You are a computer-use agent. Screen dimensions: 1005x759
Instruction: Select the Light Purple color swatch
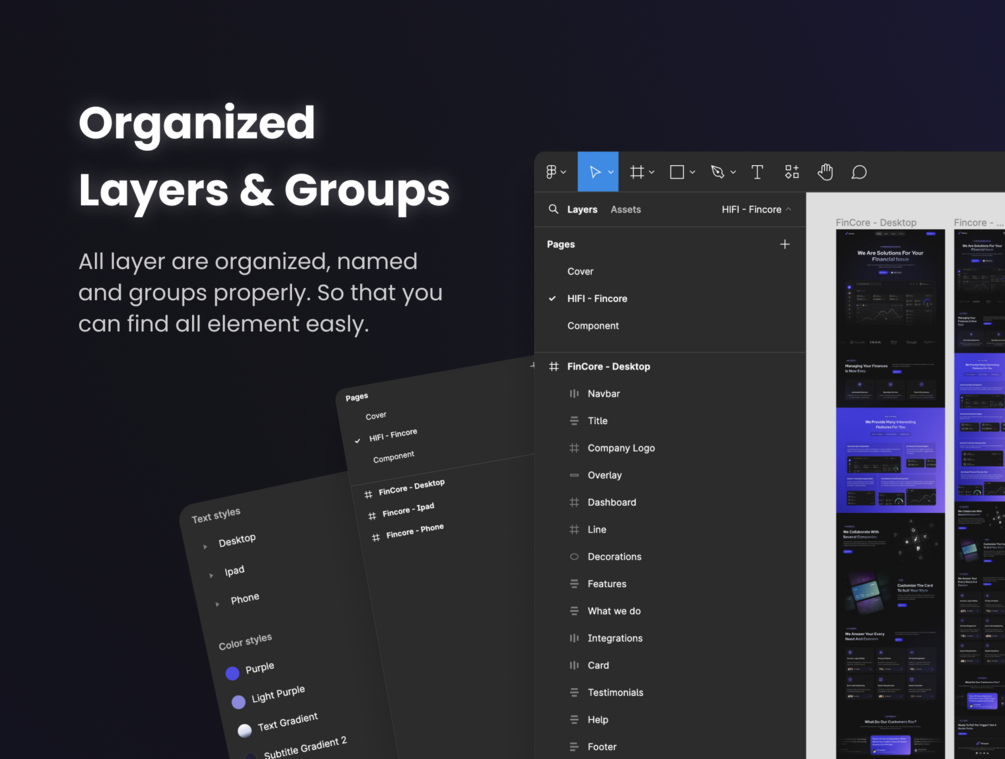[238, 702]
